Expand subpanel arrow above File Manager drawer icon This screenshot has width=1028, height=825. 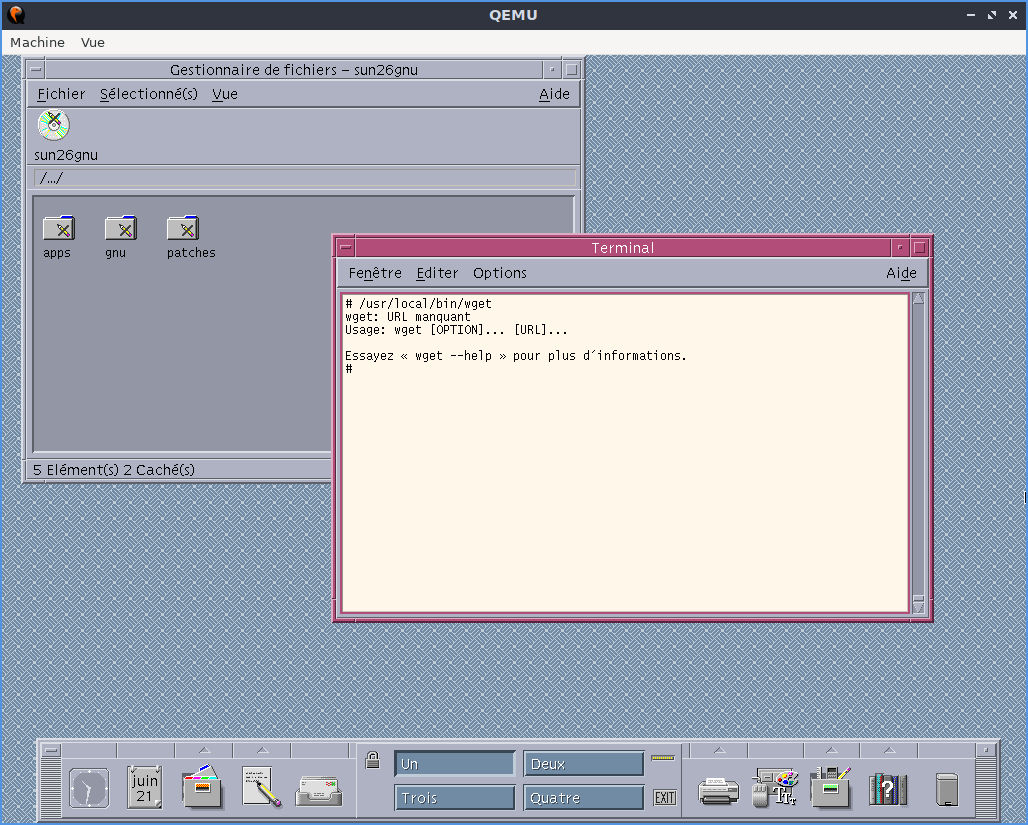click(205, 750)
